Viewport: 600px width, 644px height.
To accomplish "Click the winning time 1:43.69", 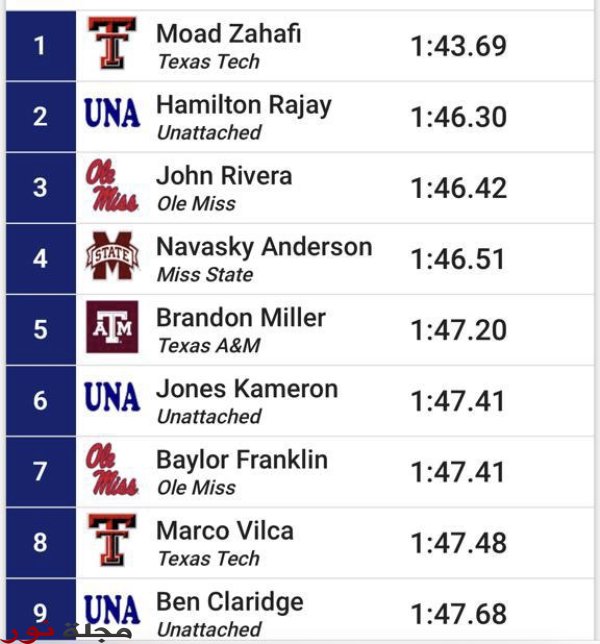I will [x=459, y=46].
